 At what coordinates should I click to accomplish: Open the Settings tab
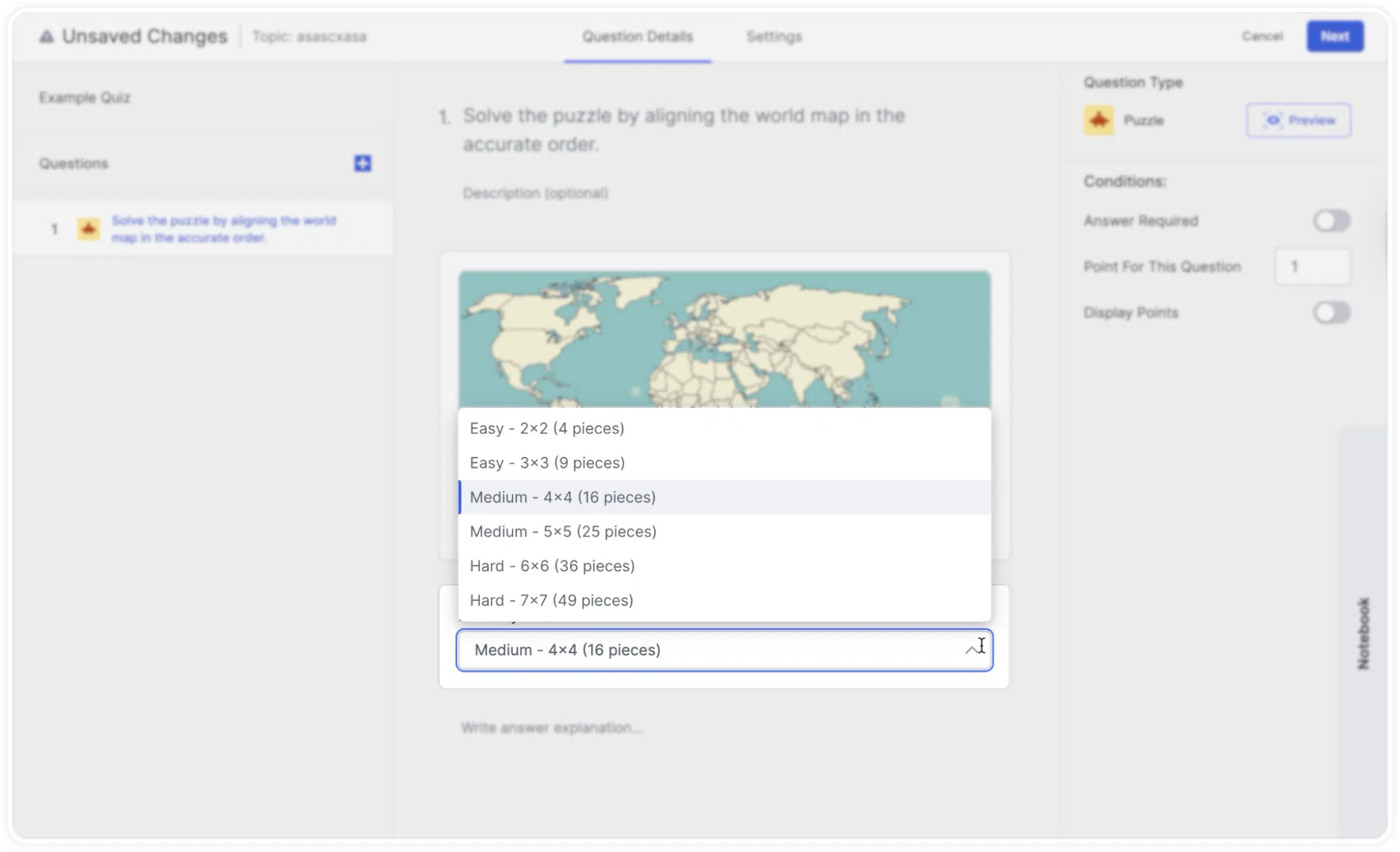pyautogui.click(x=774, y=36)
